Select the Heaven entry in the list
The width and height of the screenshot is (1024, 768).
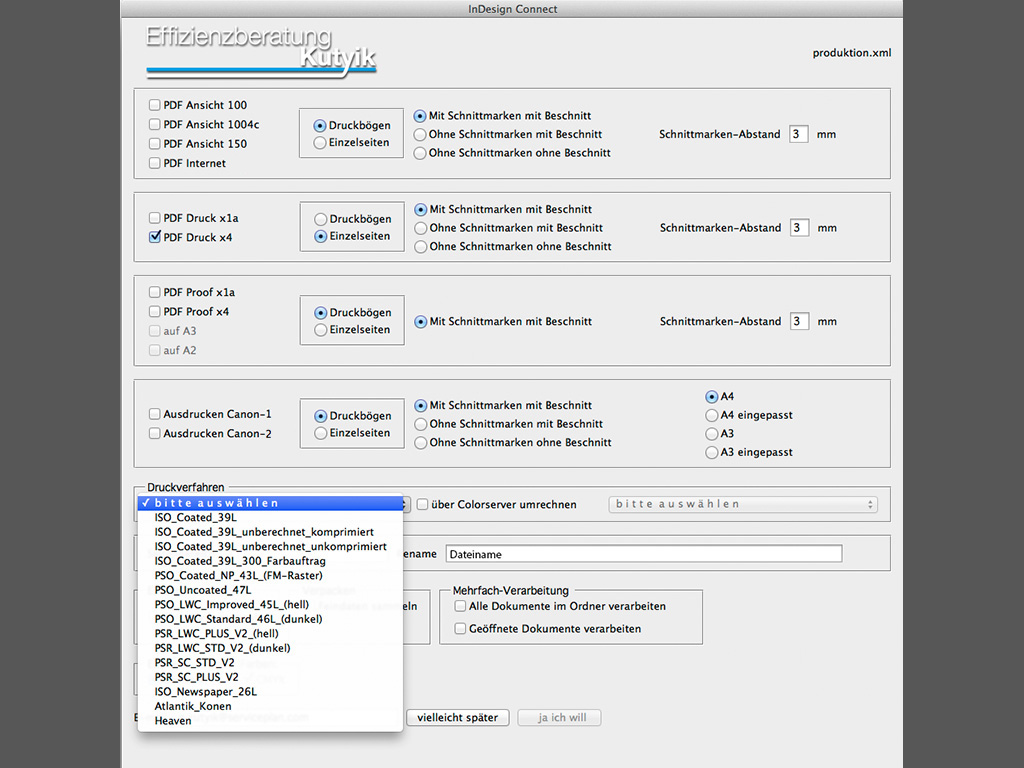pyautogui.click(x=173, y=721)
